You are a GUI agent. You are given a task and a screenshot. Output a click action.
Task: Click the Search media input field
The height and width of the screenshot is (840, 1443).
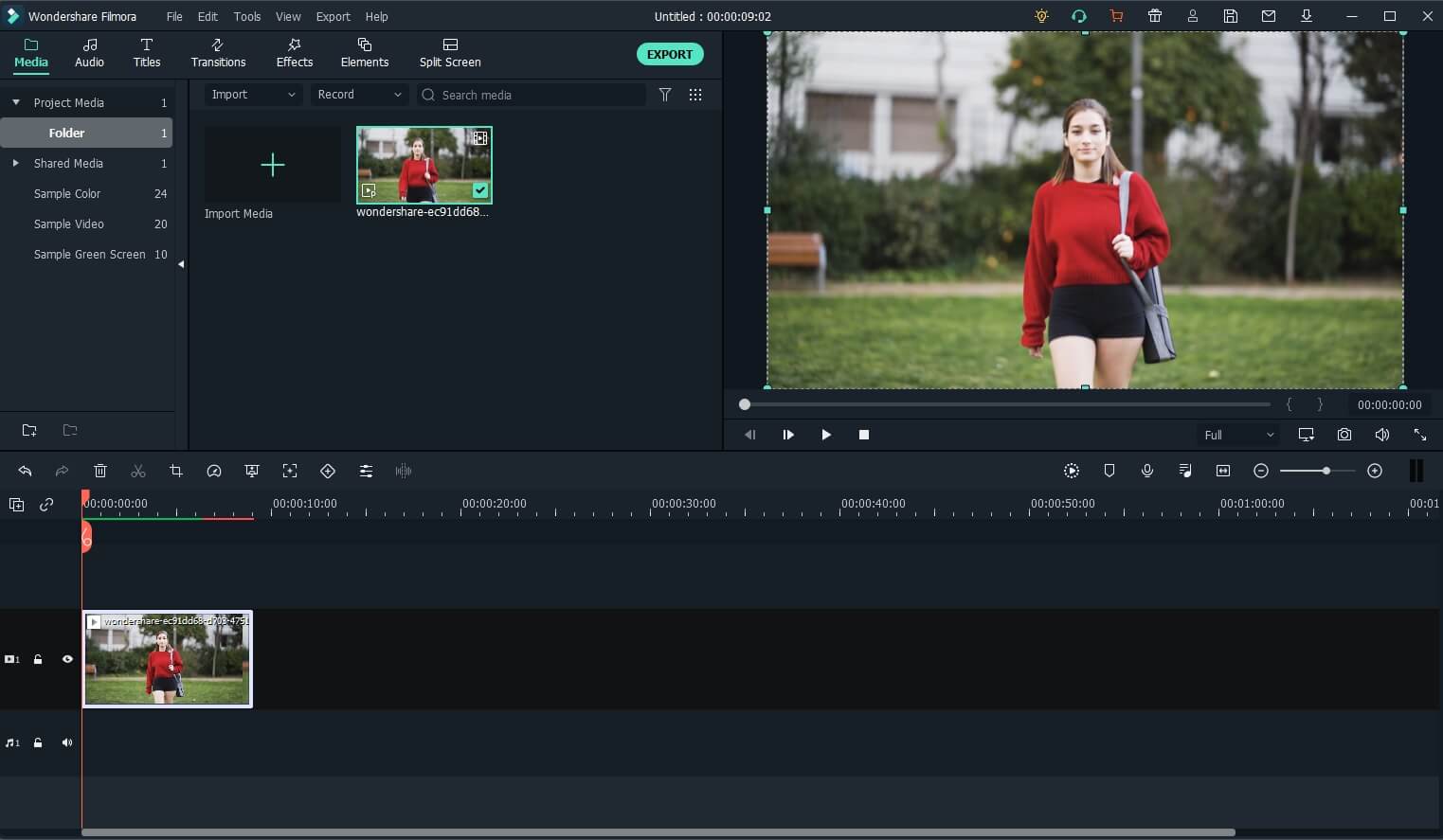(540, 95)
